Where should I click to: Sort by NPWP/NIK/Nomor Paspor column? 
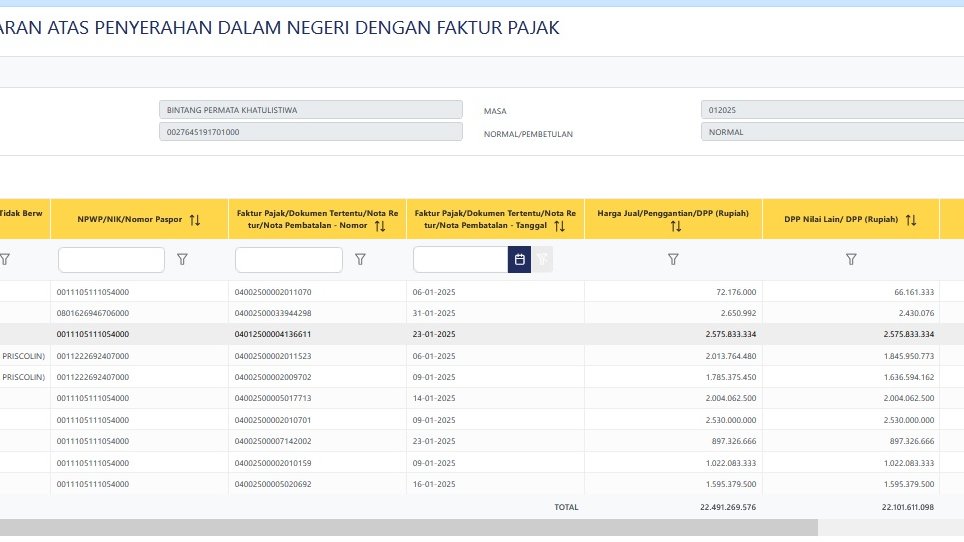(x=195, y=220)
